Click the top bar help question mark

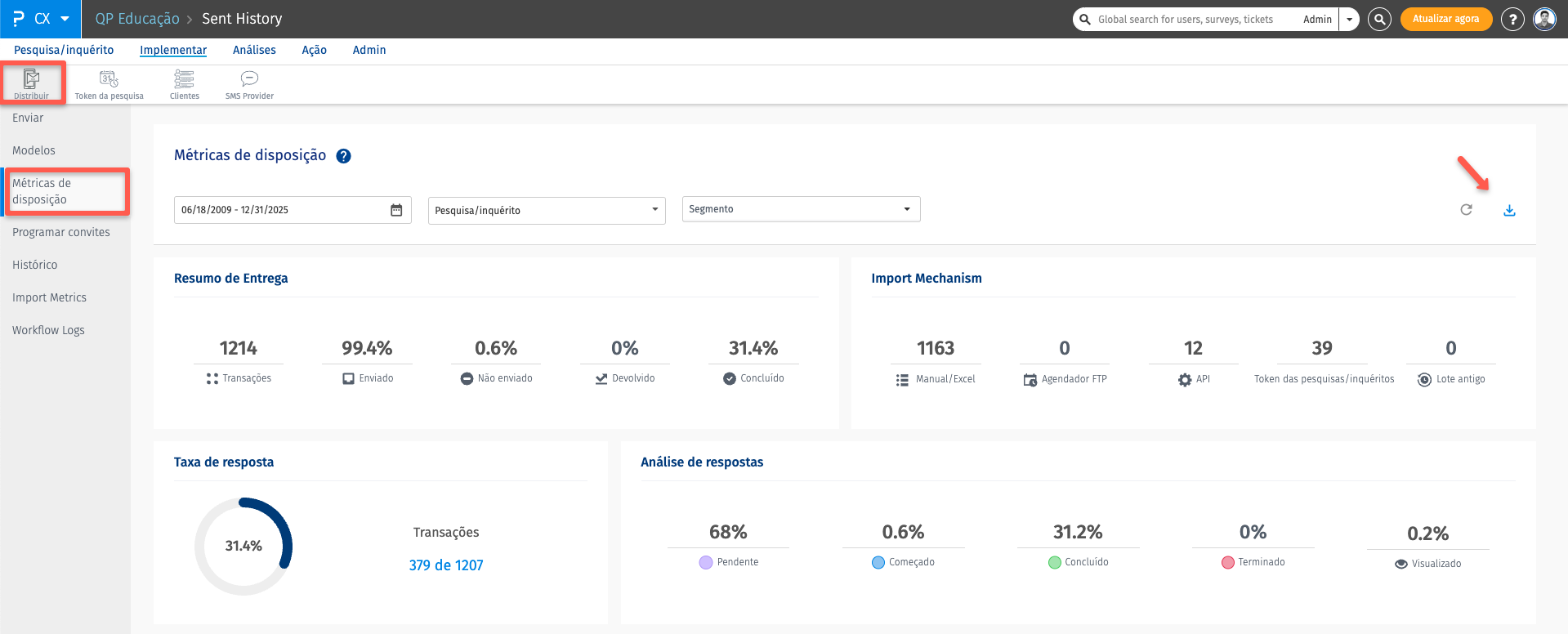click(1512, 19)
